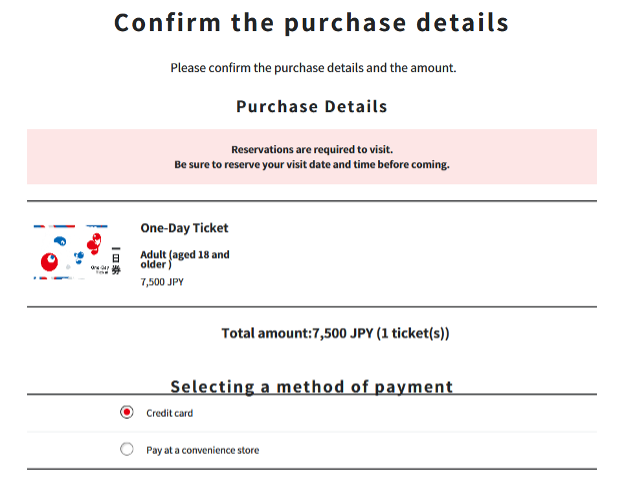
Task: Click the "Please confirm the purchase details" sentence
Action: coord(313,68)
